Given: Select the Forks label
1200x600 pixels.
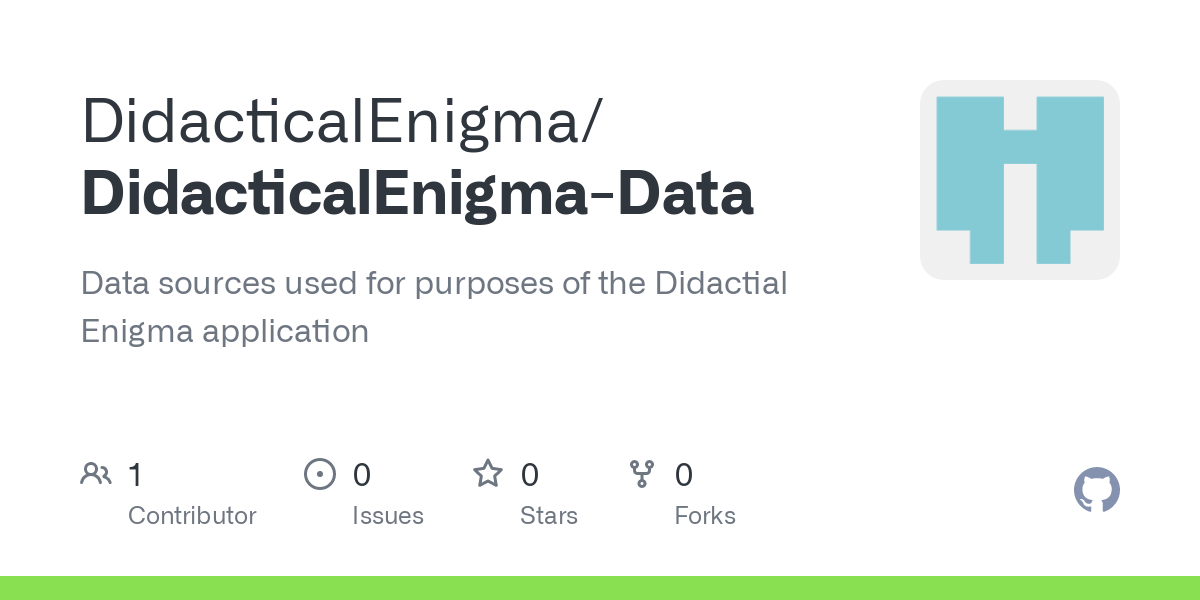Looking at the screenshot, I should tap(705, 516).
